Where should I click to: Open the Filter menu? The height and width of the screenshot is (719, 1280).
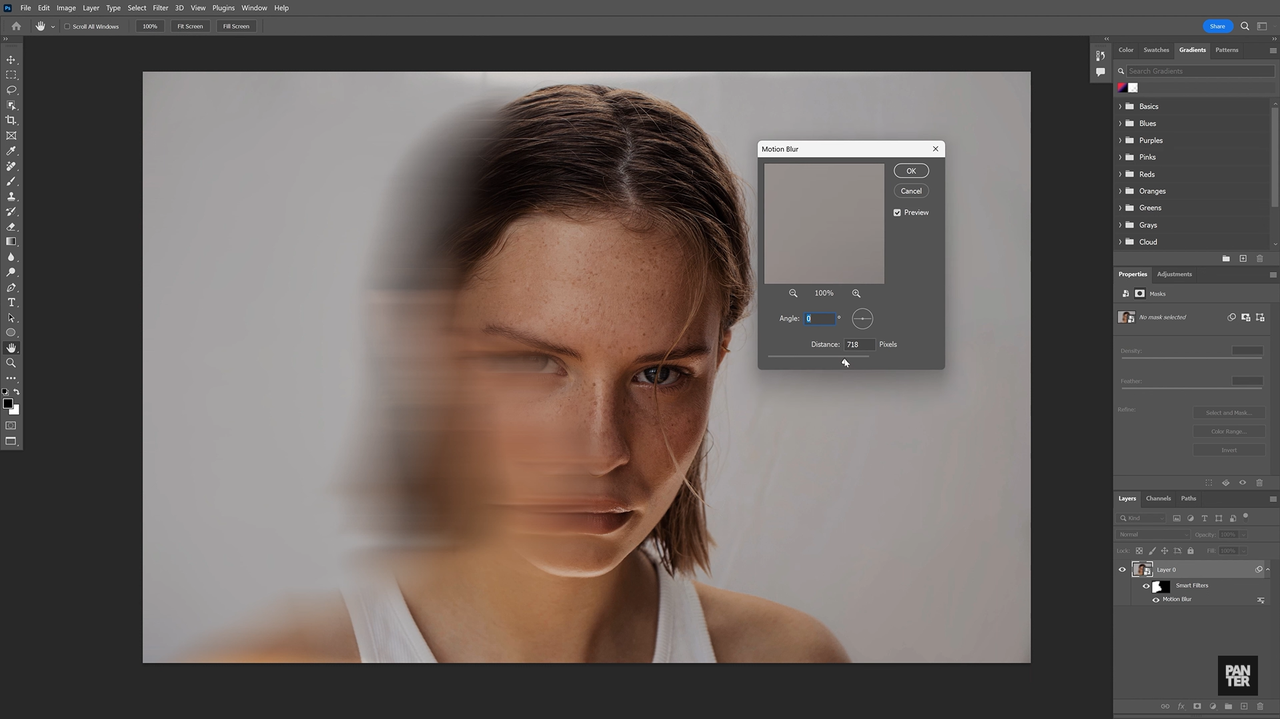point(160,8)
